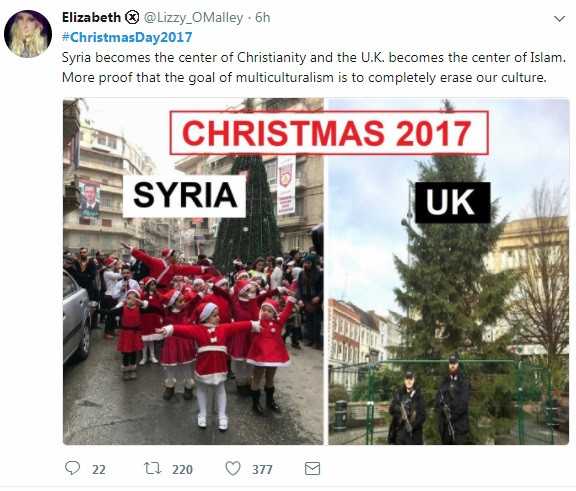Image resolution: width=576 pixels, height=491 pixels.
Task: Like the tweet with heart icon
Action: [x=233, y=469]
